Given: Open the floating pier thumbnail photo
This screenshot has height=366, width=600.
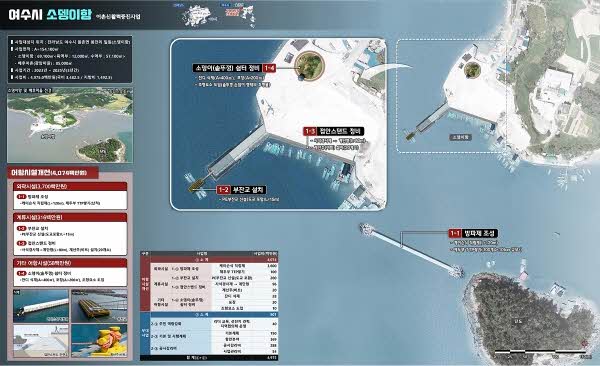Looking at the screenshot, I should [x=99, y=306].
